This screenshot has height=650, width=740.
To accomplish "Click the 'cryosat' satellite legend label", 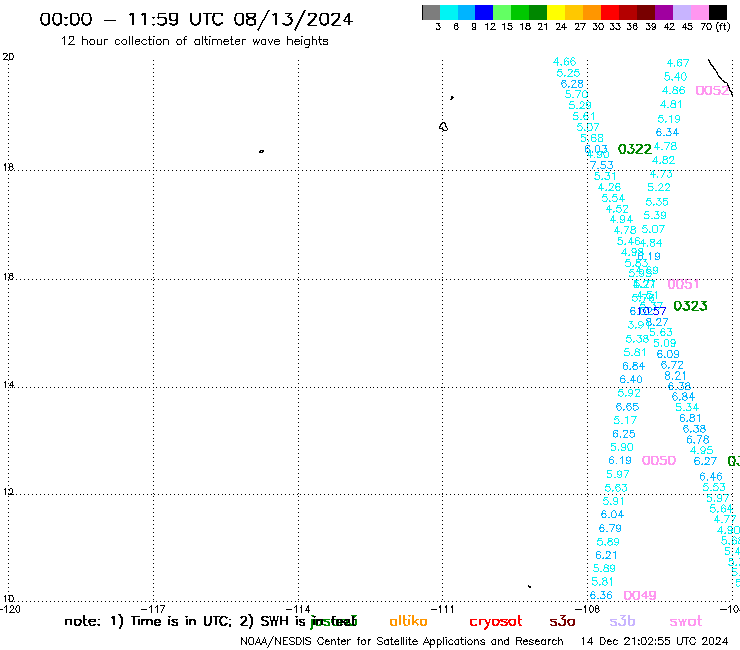I will tap(496, 622).
